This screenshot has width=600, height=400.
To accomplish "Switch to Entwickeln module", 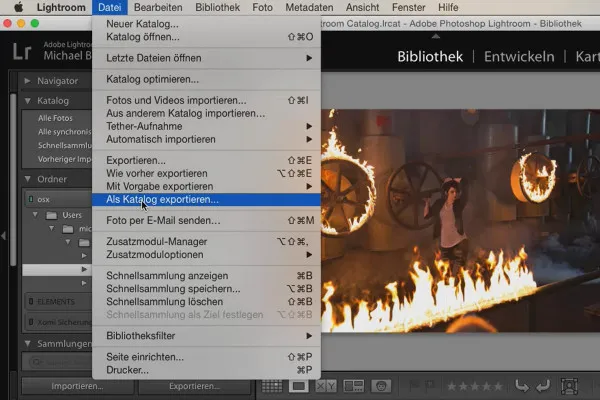I will pos(519,57).
